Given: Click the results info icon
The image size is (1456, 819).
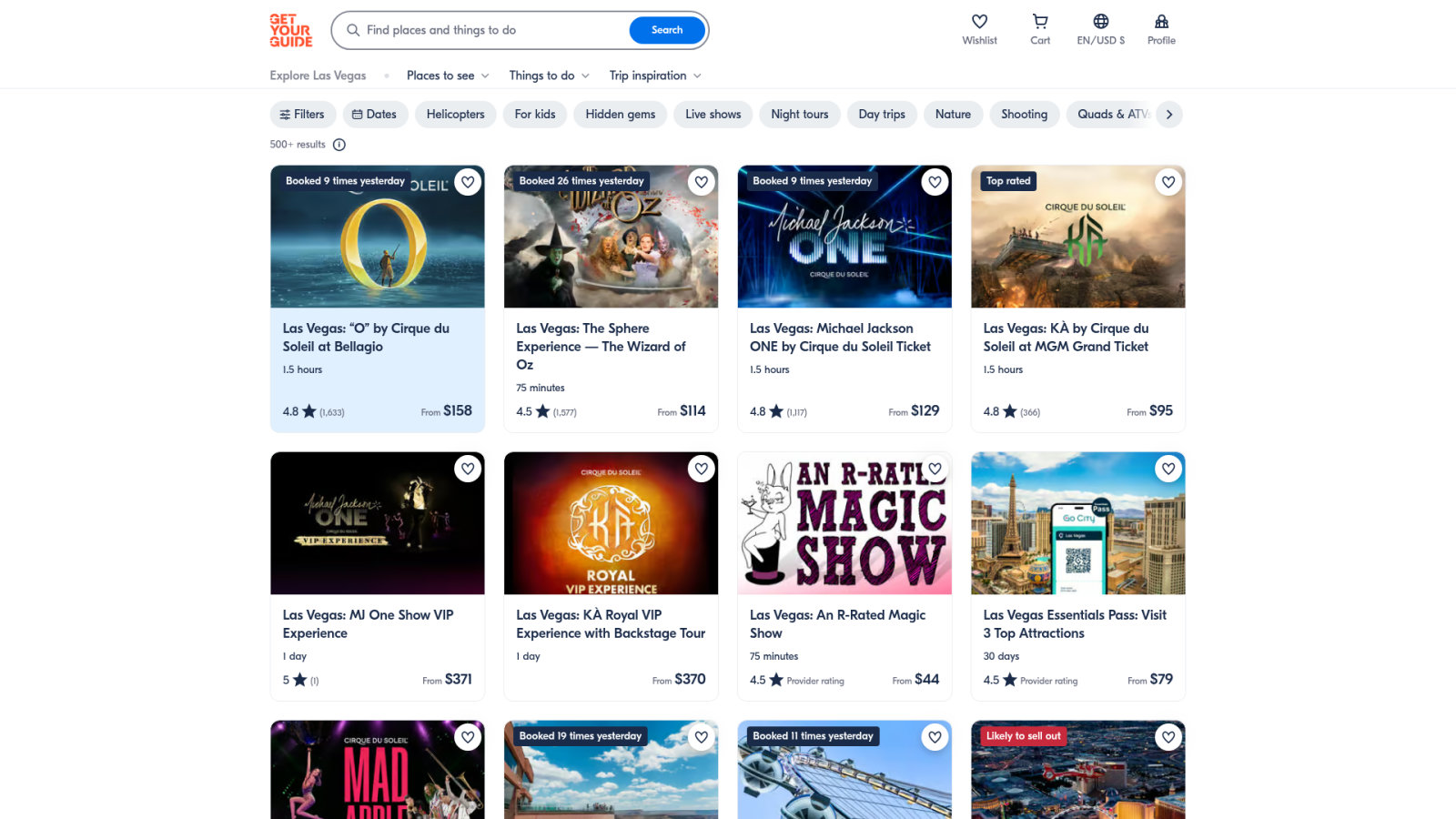Looking at the screenshot, I should point(339,145).
